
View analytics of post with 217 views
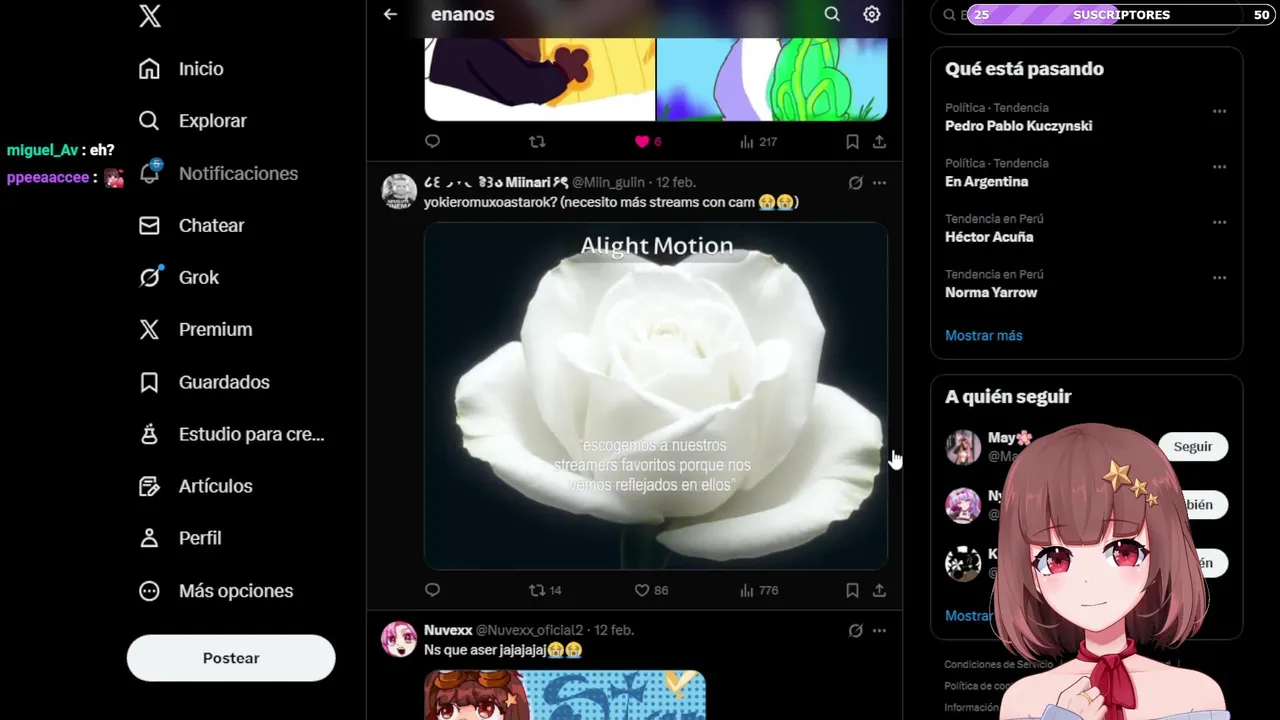[758, 142]
